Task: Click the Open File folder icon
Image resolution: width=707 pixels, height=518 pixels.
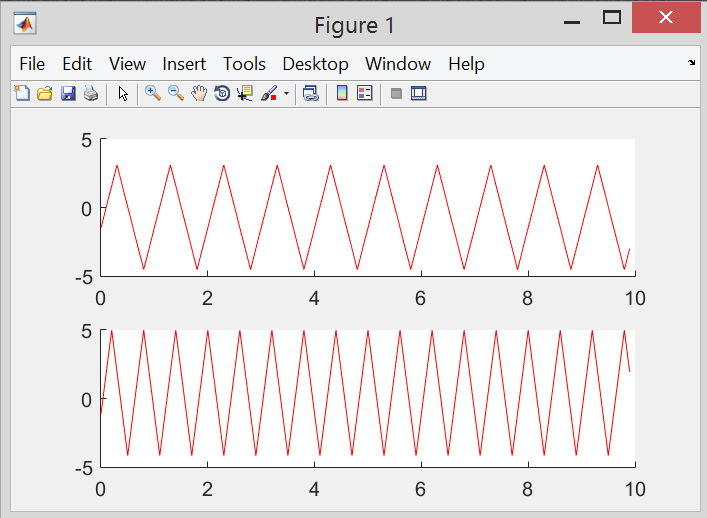Action: pyautogui.click(x=45, y=93)
